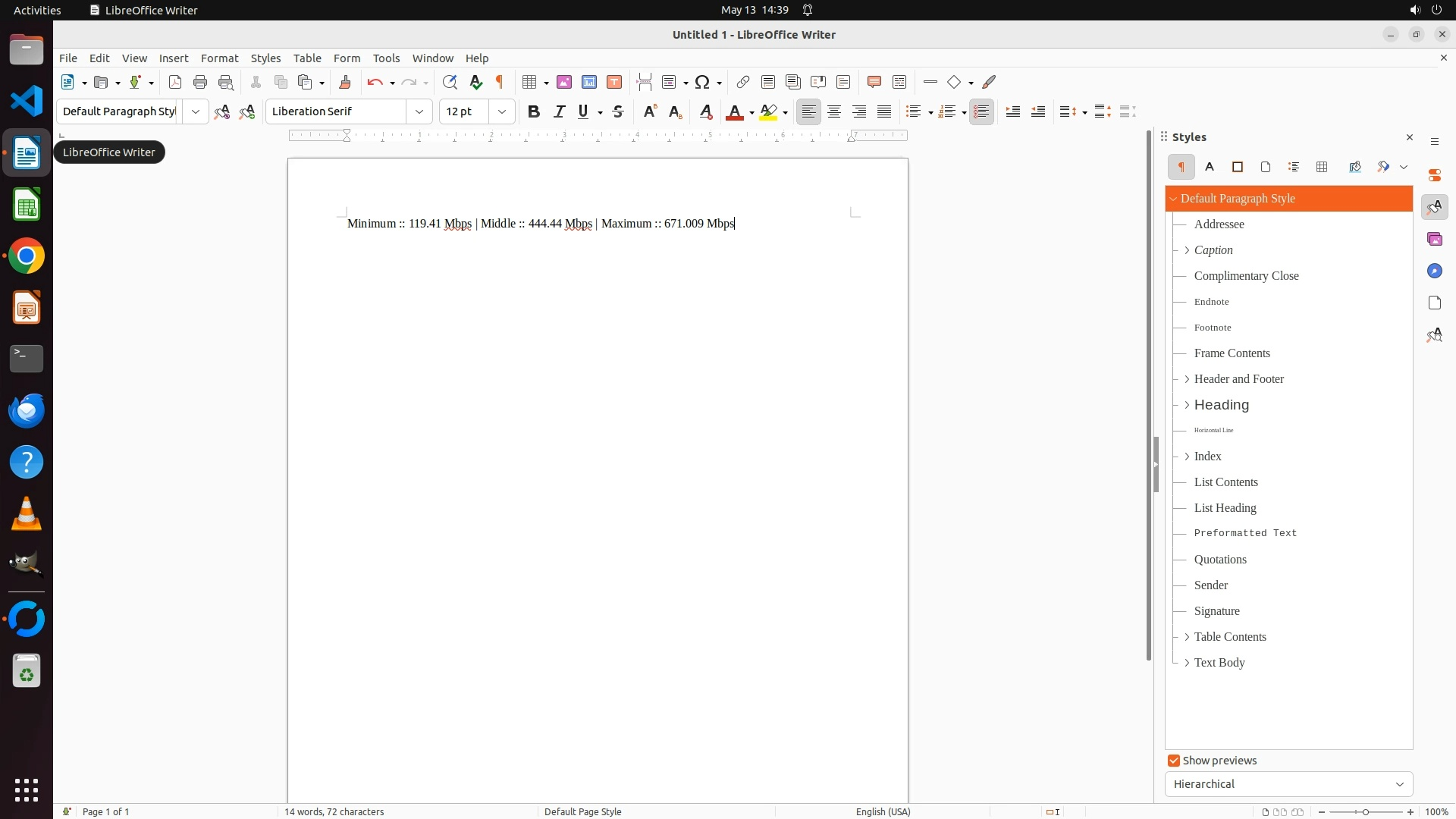Open the Navigator sidebar deck

[1434, 271]
